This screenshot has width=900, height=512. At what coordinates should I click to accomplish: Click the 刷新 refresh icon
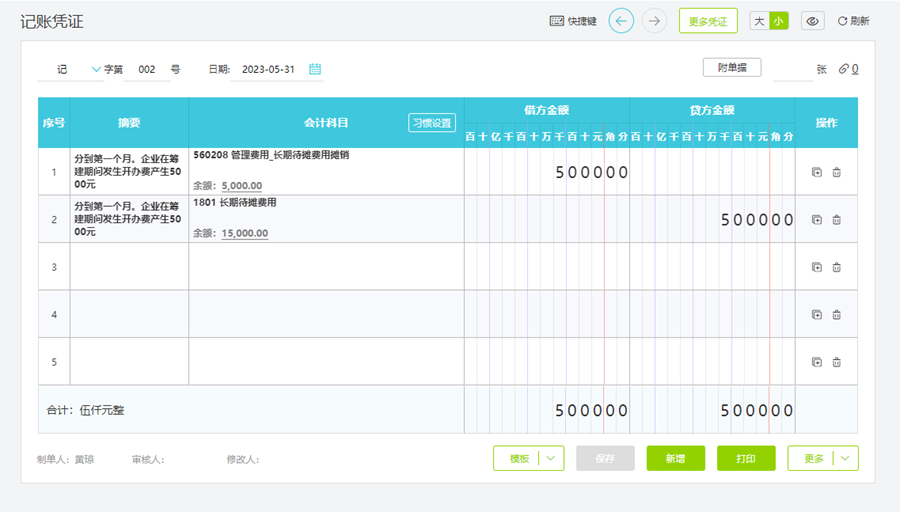843,21
